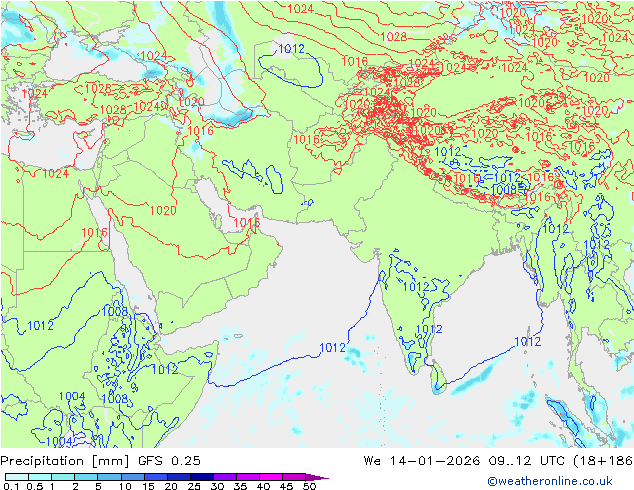634x490 pixels.
Task: Click the 5–10 mm legend color swatch
Action: tap(109, 477)
